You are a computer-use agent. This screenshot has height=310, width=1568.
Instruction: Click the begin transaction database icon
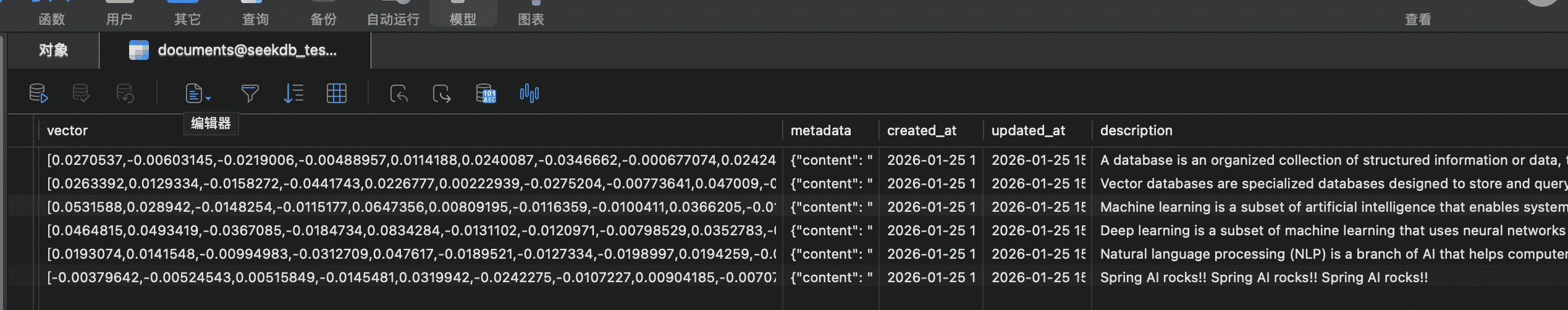38,94
